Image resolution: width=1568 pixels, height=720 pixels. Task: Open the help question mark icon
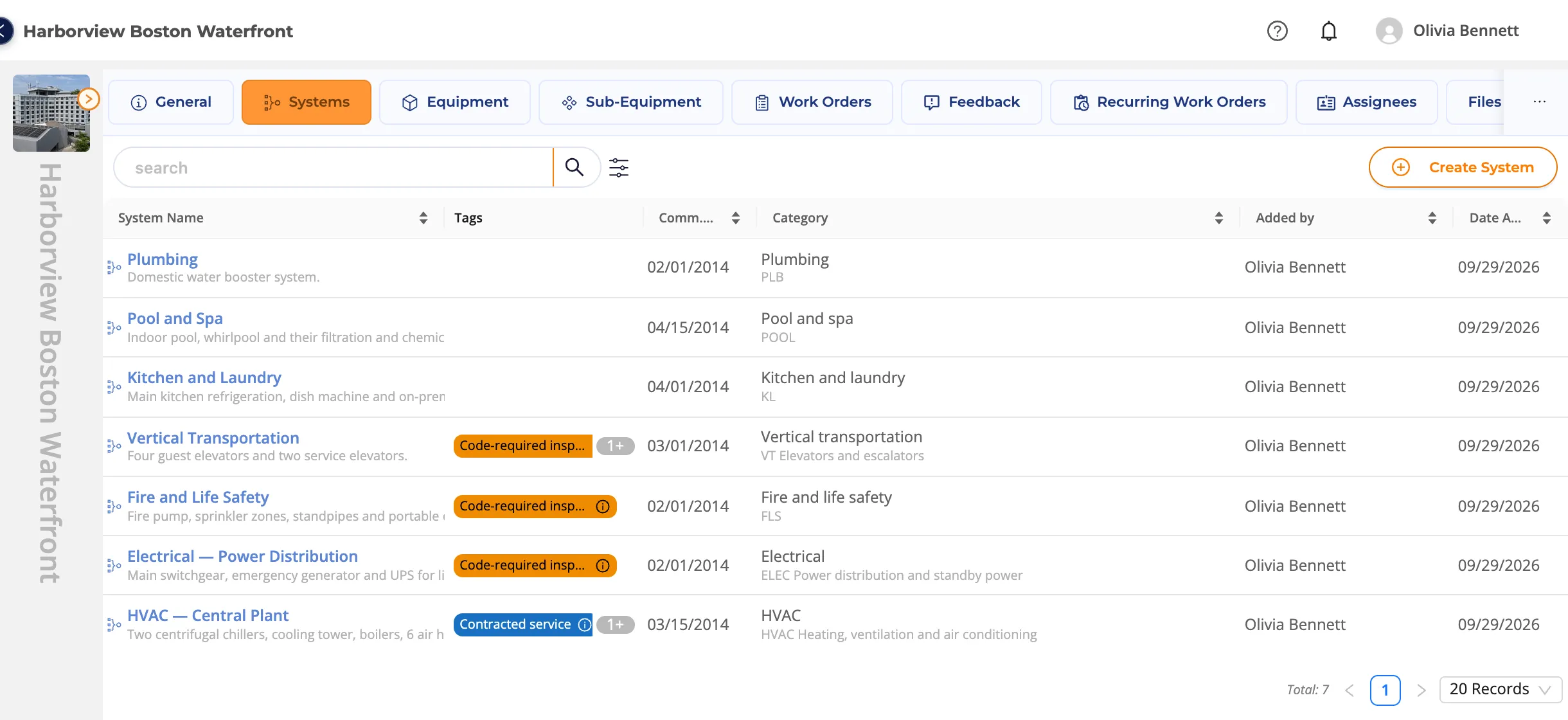[1277, 31]
